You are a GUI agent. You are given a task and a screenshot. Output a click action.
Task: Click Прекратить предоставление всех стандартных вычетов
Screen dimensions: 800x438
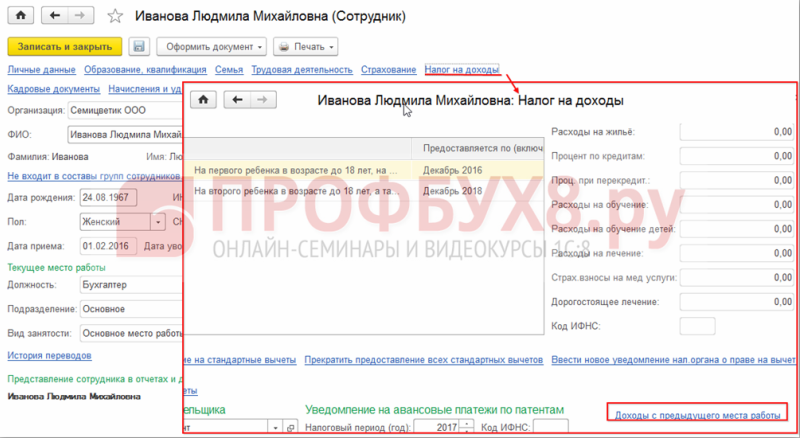pyautogui.click(x=423, y=359)
